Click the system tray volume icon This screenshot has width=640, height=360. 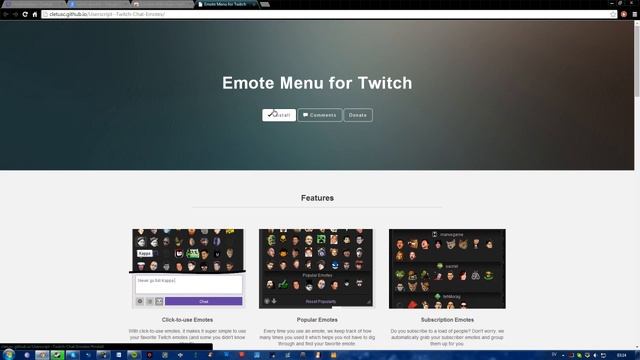[x=595, y=355]
